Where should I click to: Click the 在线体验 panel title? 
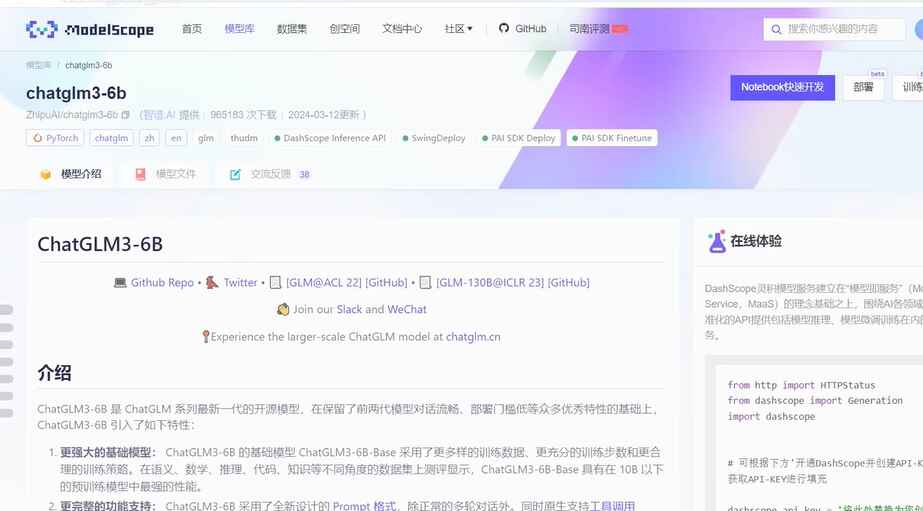pyautogui.click(x=756, y=241)
